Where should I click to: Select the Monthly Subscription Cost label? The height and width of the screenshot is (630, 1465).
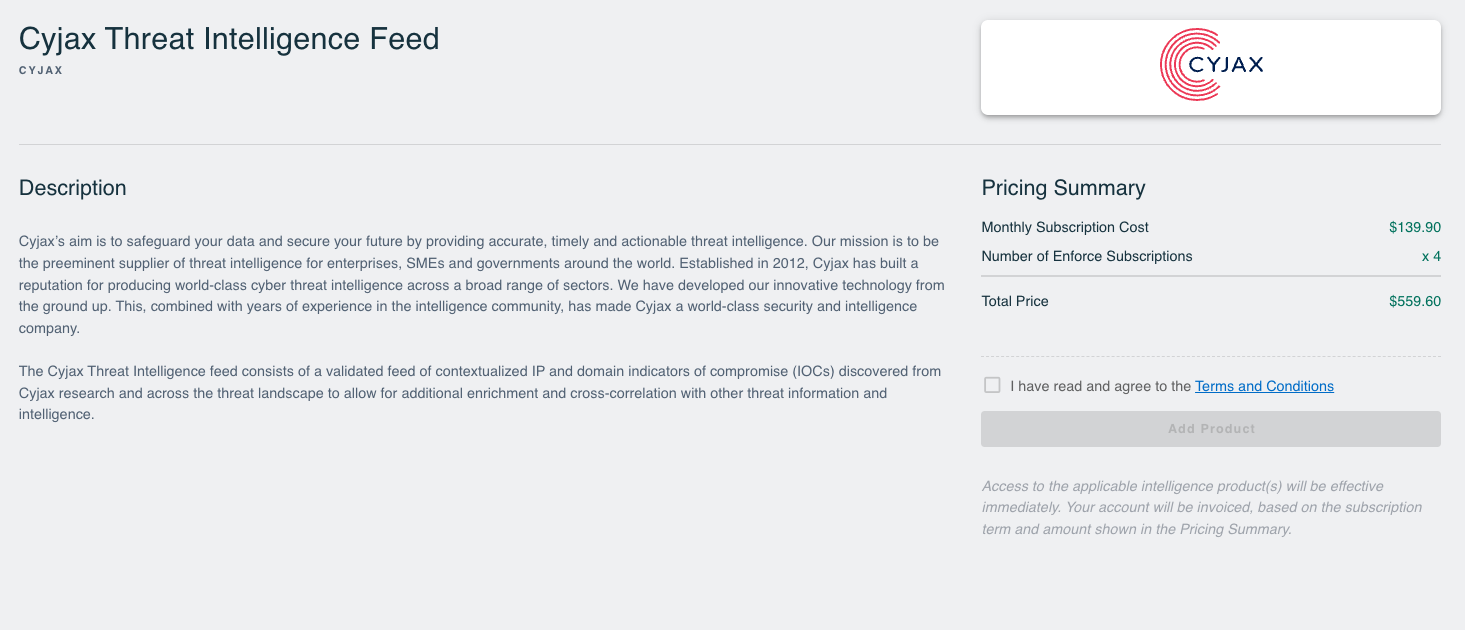click(1065, 227)
